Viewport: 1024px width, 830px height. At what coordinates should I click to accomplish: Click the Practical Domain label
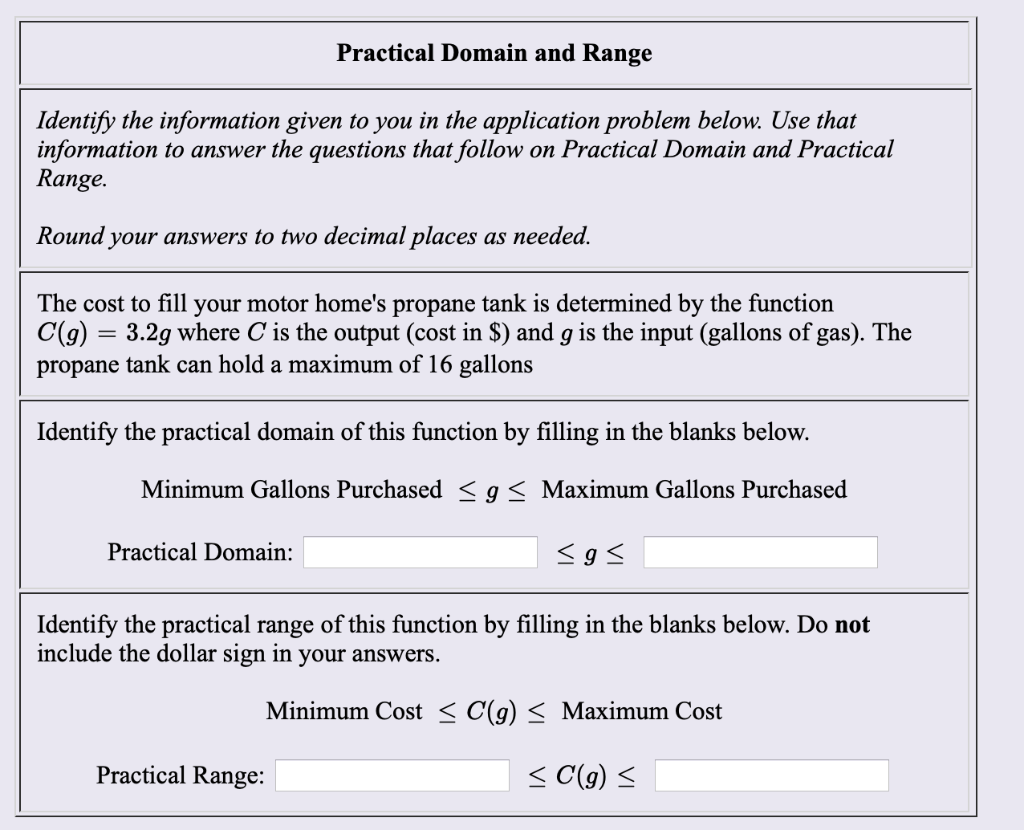(195, 551)
